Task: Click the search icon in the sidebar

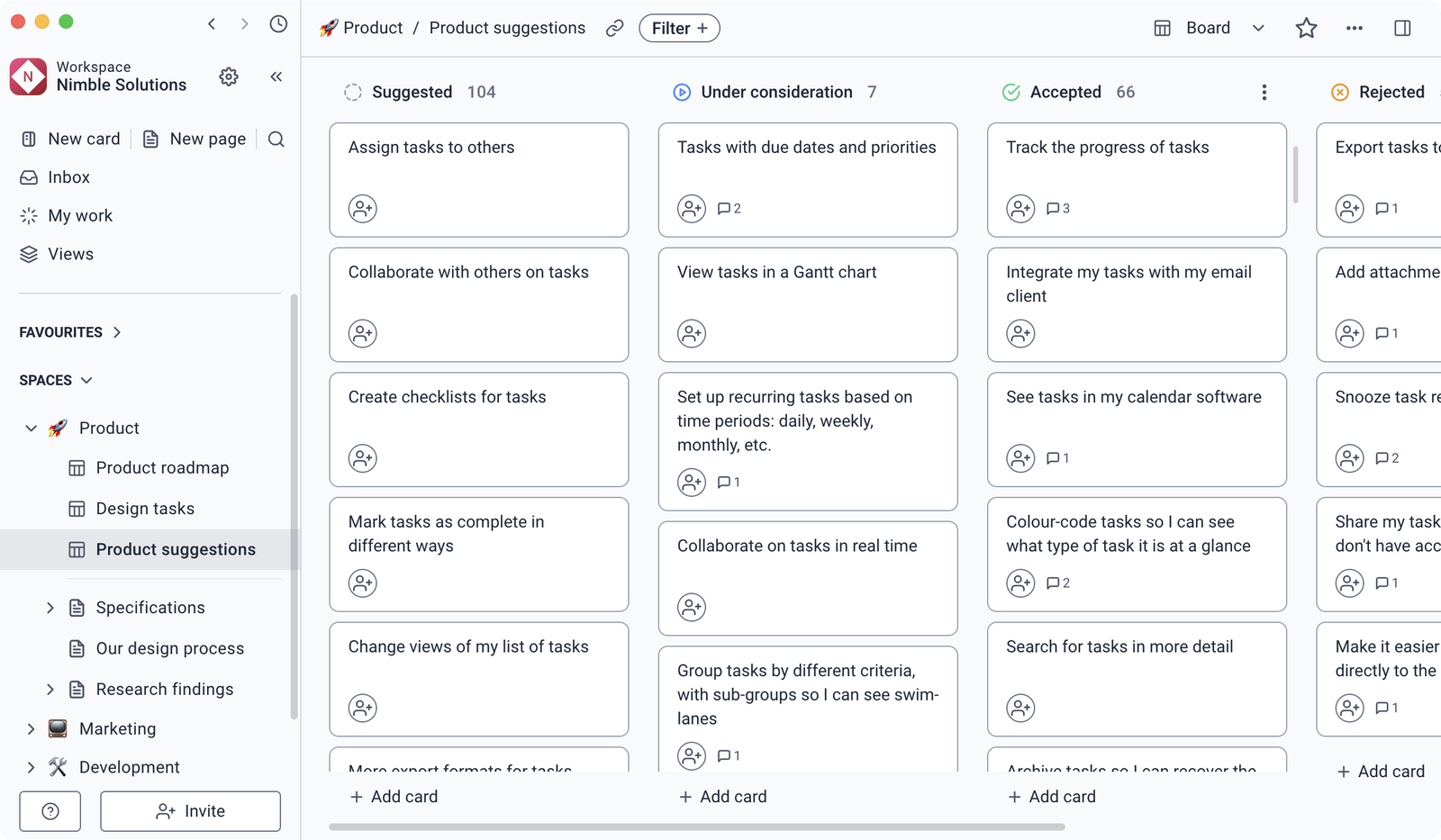Action: (x=276, y=139)
